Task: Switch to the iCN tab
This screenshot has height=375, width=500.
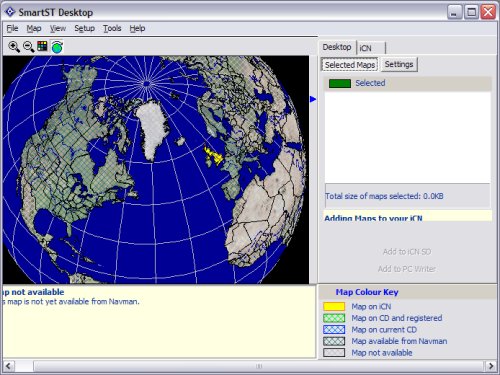Action: coord(371,48)
